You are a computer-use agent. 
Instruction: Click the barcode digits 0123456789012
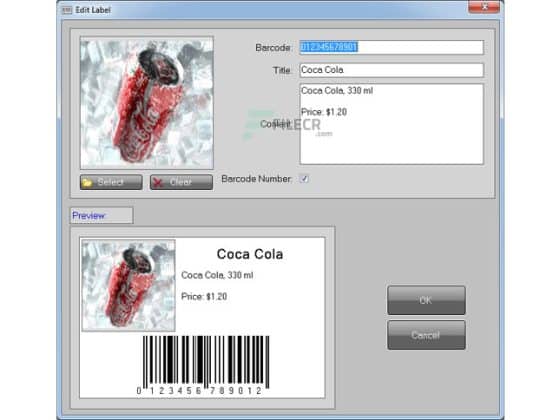[199, 391]
